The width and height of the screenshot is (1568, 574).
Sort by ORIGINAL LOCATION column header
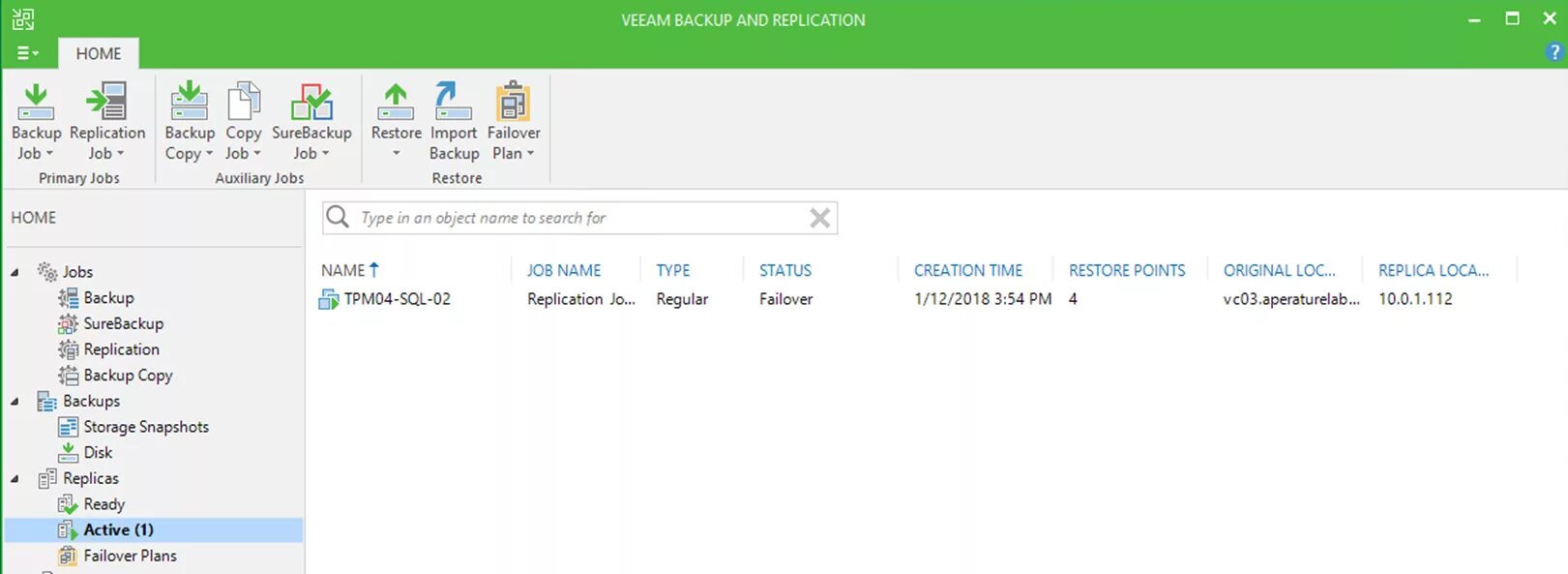pyautogui.click(x=1279, y=270)
